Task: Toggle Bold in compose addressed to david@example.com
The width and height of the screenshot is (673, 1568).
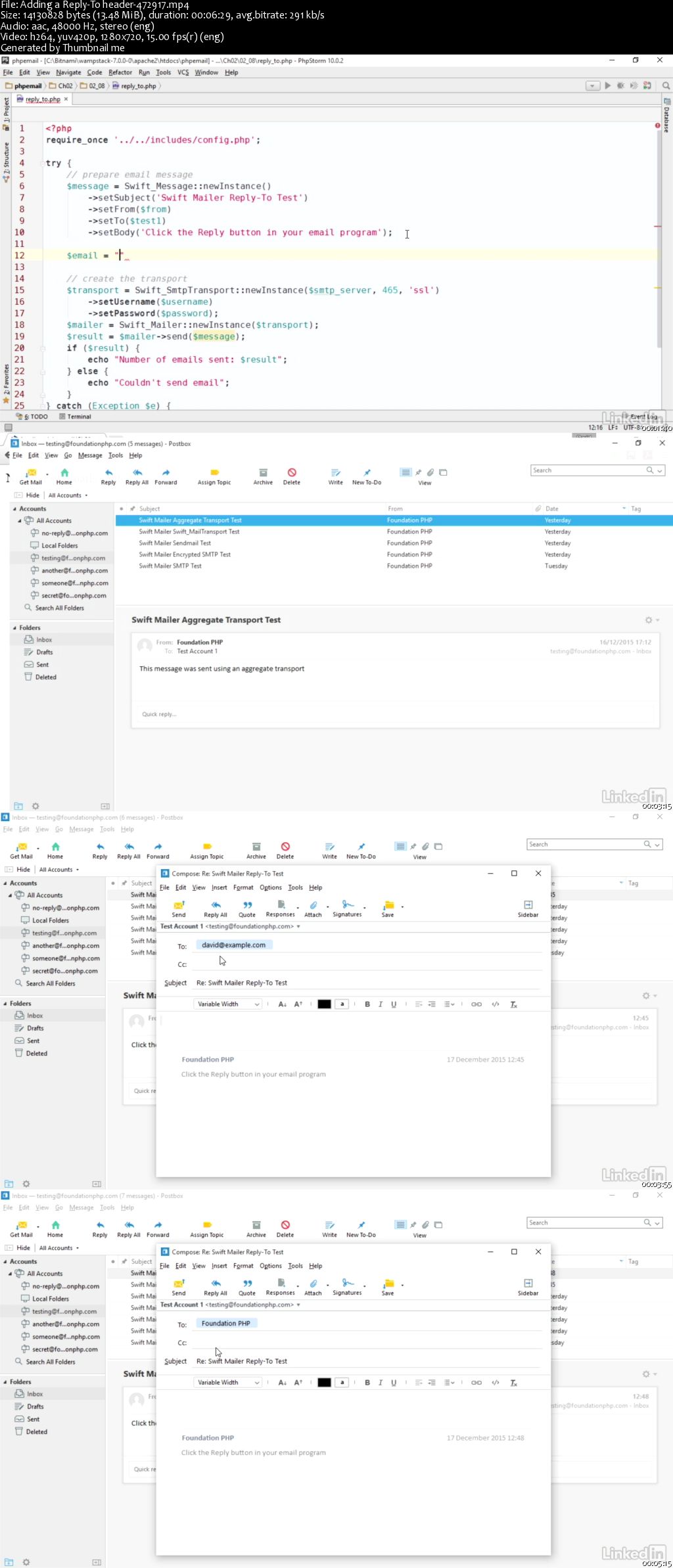Action: coord(367,1004)
